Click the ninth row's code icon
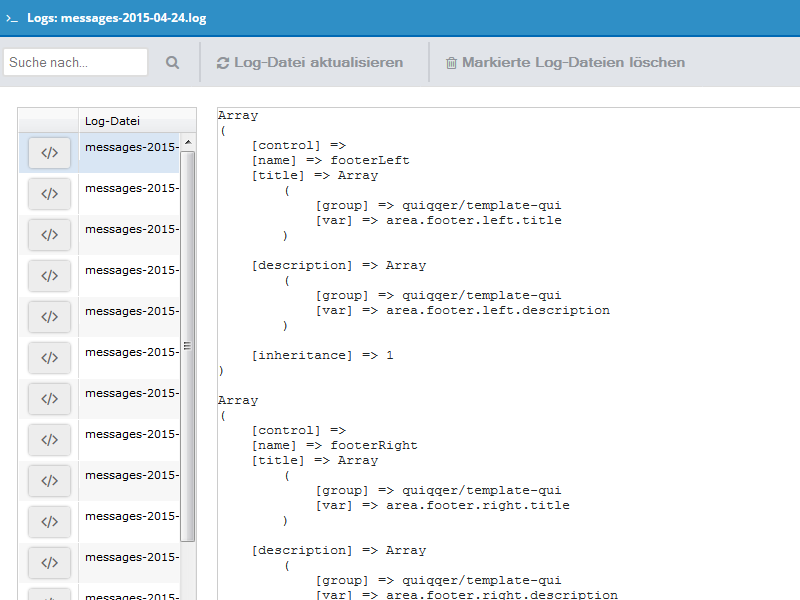The width and height of the screenshot is (800, 600). [49, 481]
